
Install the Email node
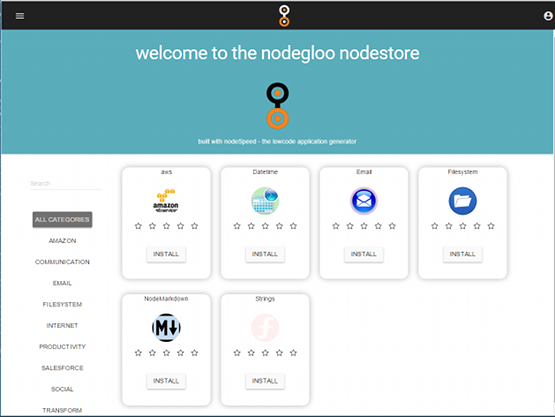(x=364, y=254)
